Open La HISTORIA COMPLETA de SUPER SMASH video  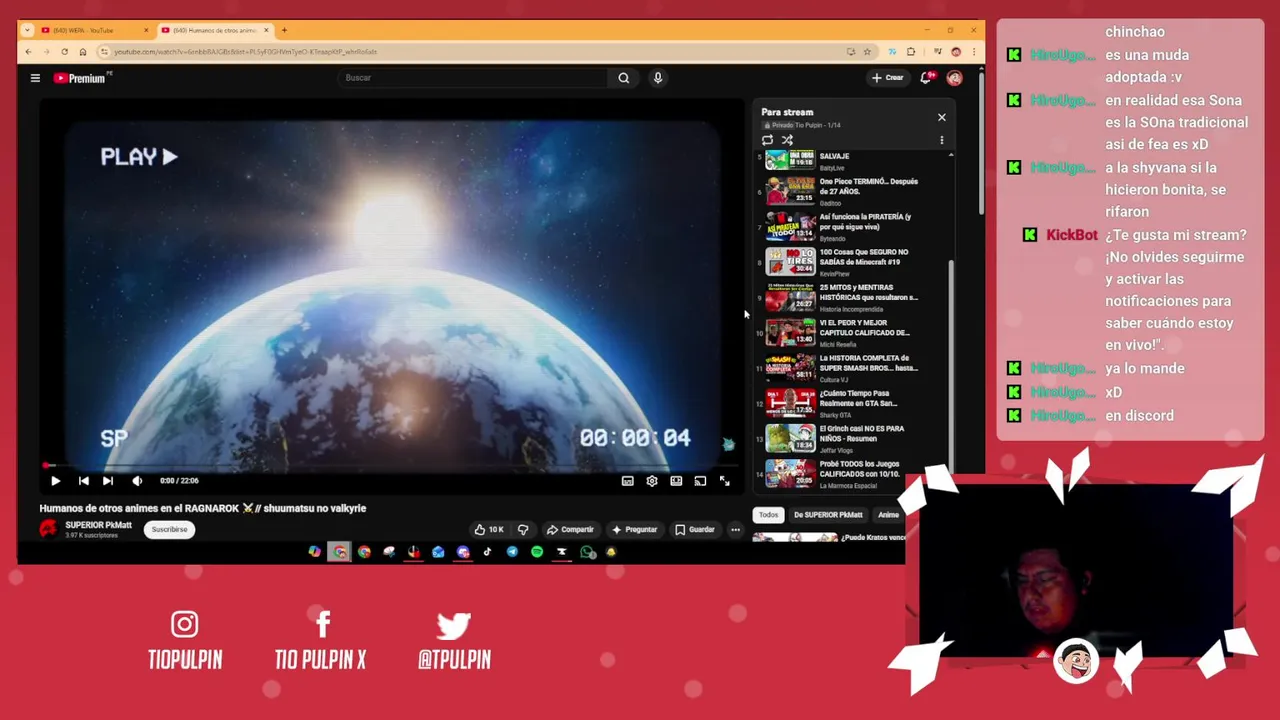[x=849, y=368]
